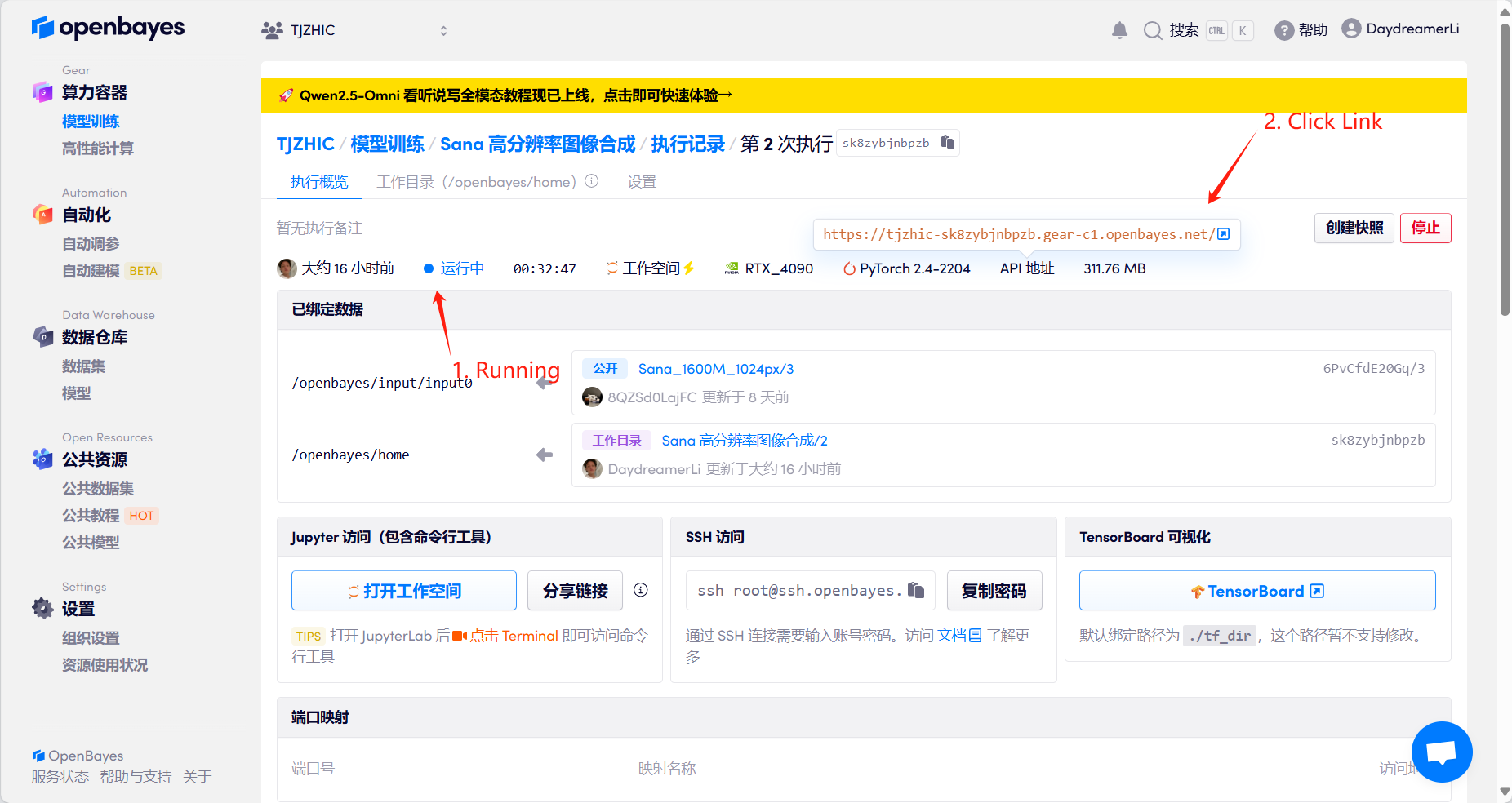Click the TensorBoard launch button
1512x803 pixels.
click(x=1256, y=591)
